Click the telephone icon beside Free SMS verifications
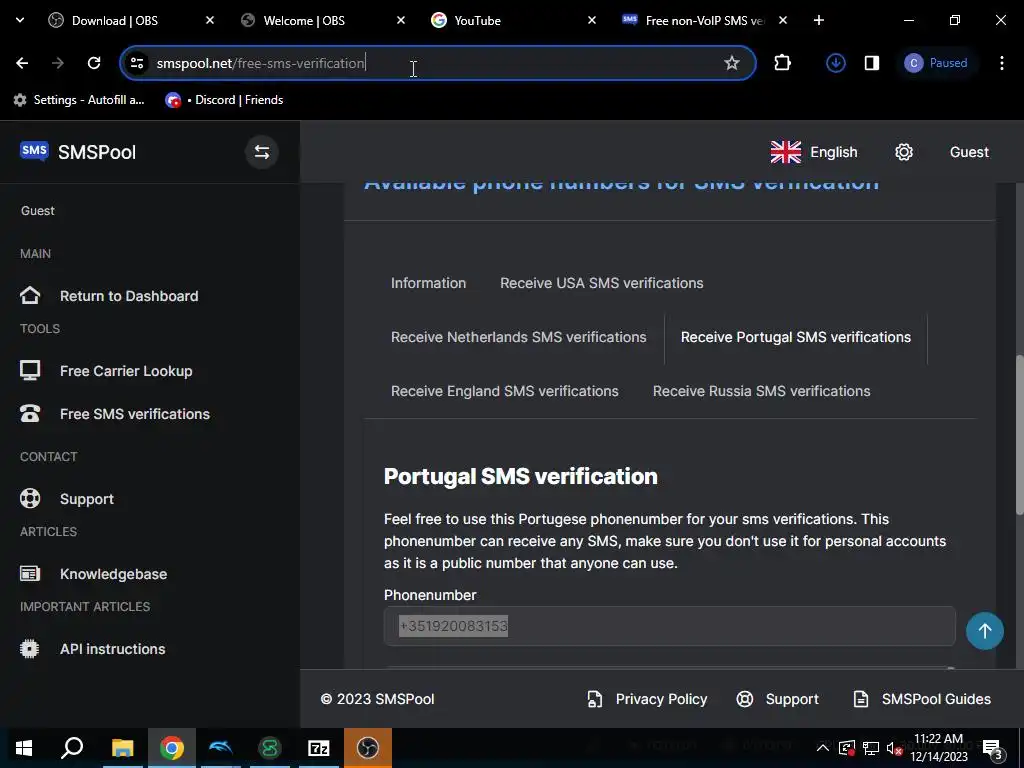 30,413
